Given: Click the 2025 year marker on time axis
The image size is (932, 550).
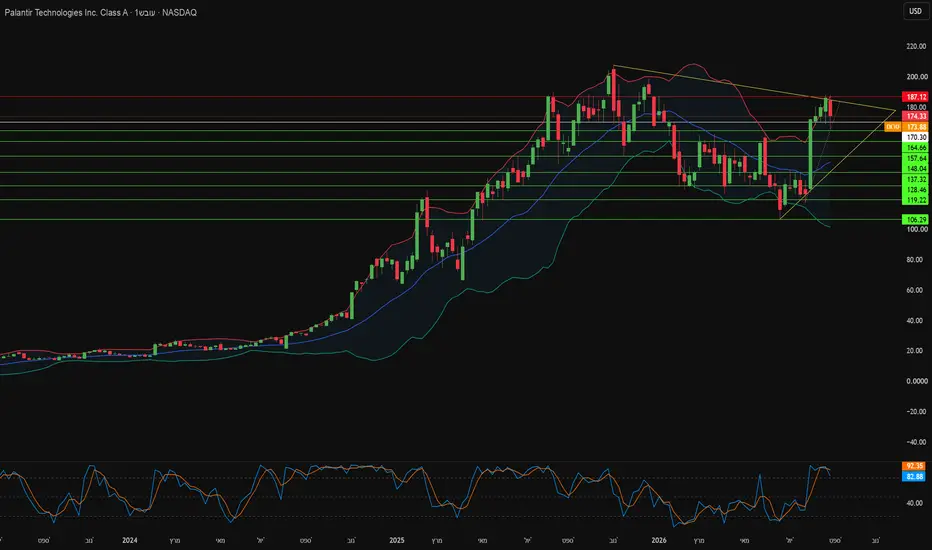Looking at the screenshot, I should point(396,540).
